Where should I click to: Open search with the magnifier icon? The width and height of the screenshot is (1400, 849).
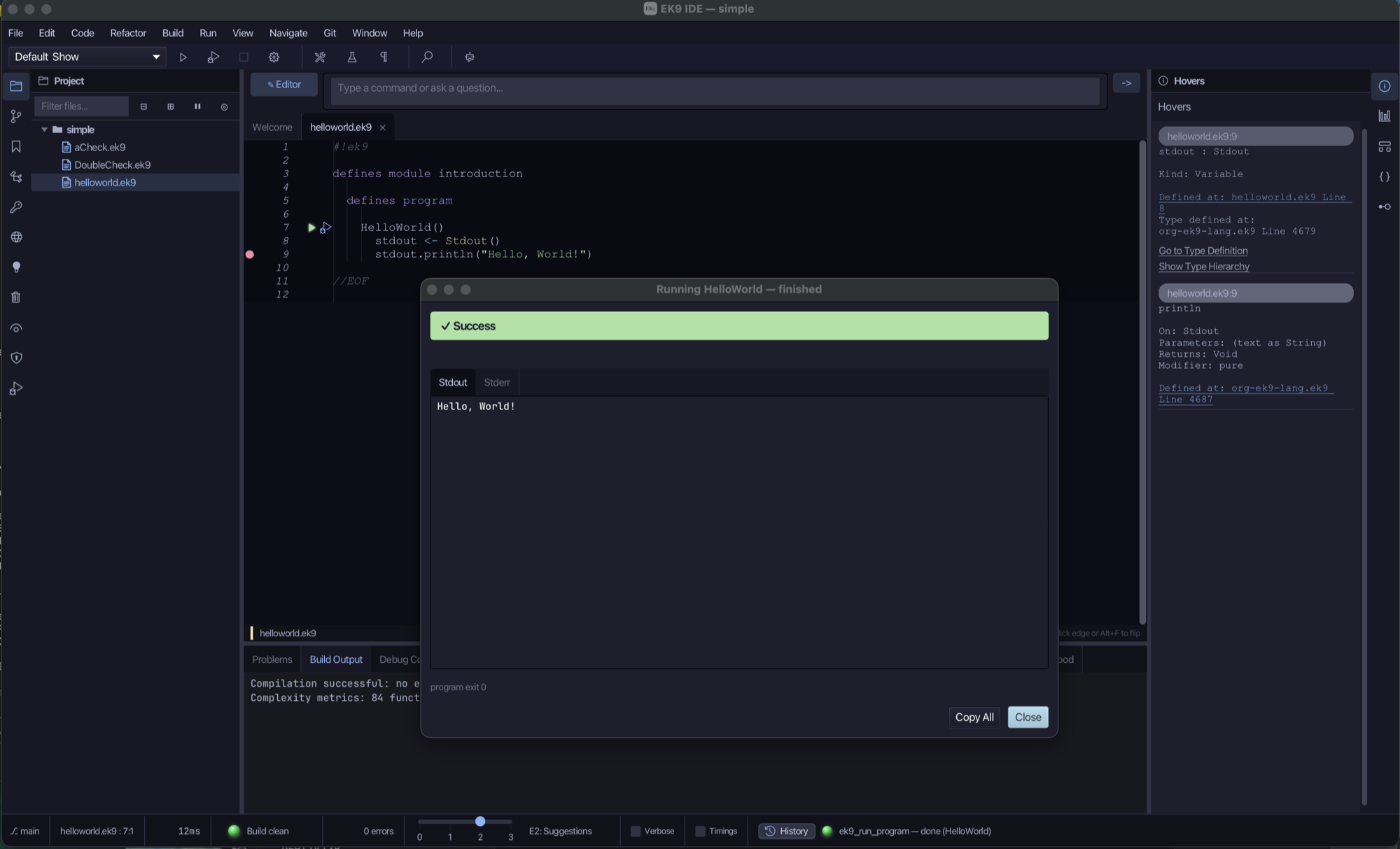click(x=427, y=57)
